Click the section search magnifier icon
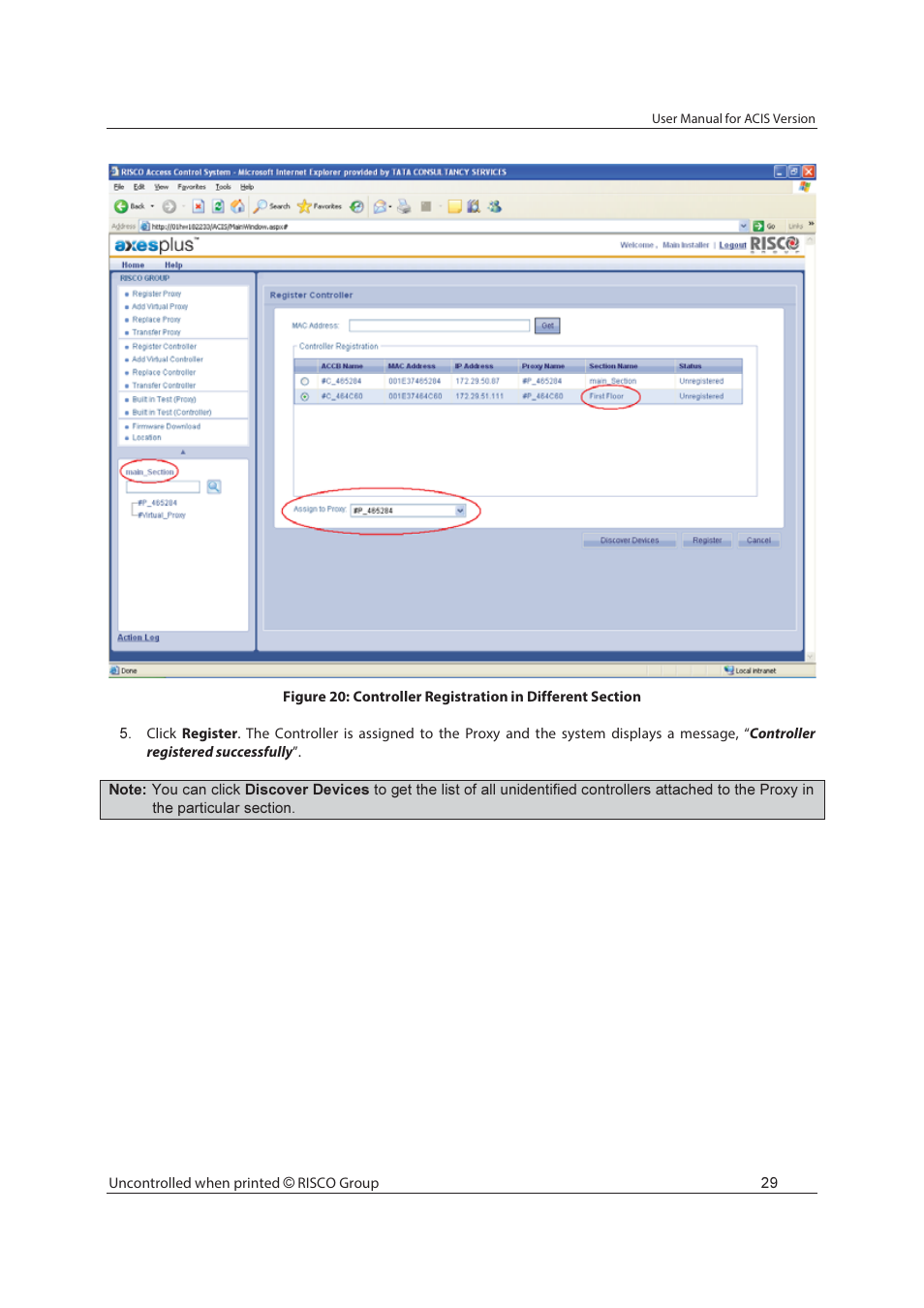The height and width of the screenshot is (1308, 924). 214,486
